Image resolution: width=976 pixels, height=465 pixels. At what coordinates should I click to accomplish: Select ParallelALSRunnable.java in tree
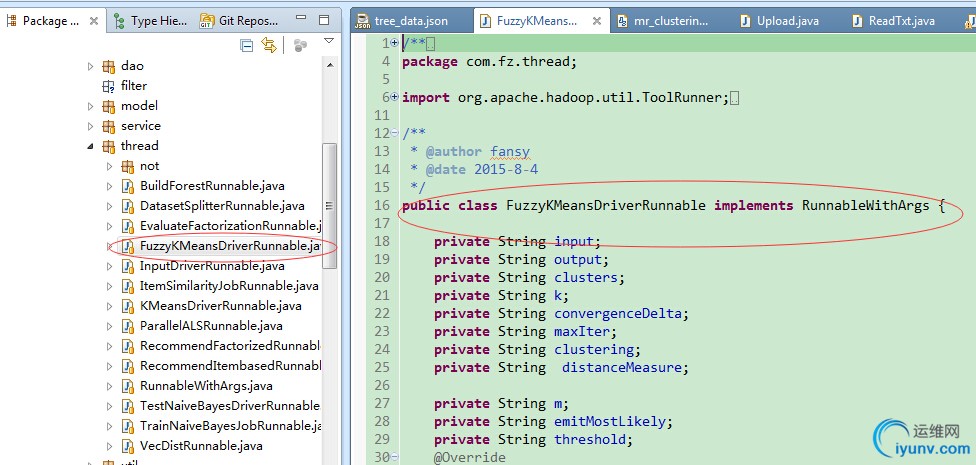[x=211, y=326]
